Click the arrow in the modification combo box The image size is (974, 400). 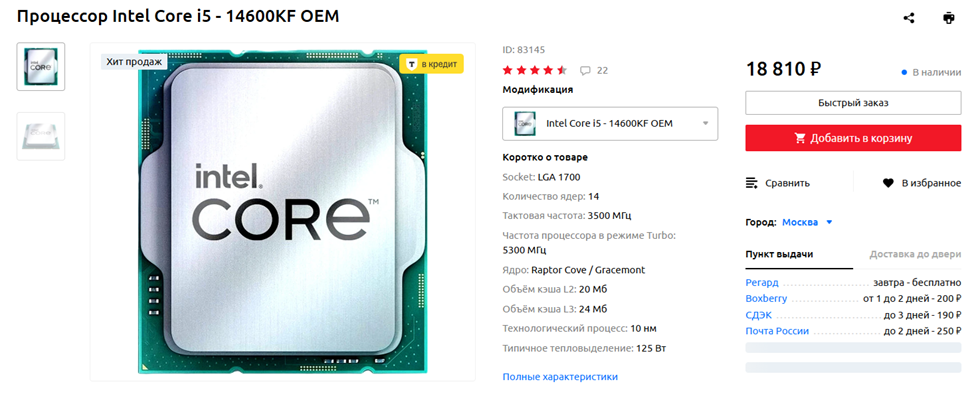705,124
